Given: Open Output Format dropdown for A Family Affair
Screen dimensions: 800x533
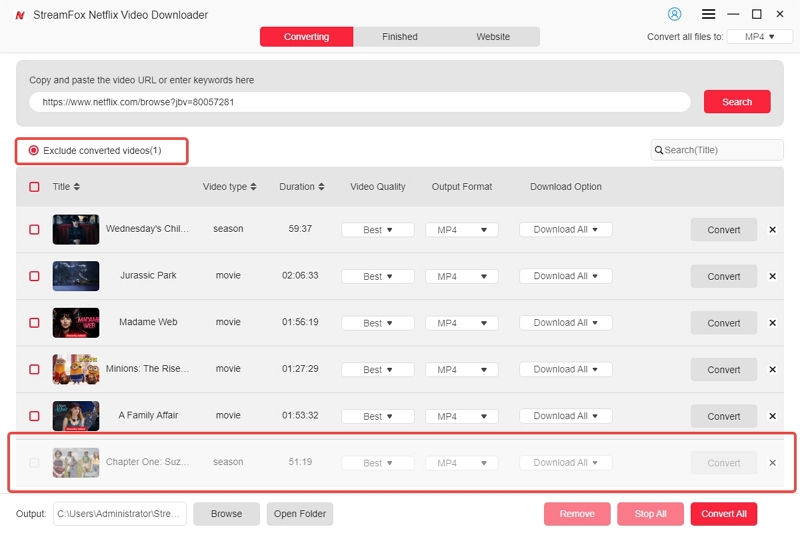Looking at the screenshot, I should 462,416.
